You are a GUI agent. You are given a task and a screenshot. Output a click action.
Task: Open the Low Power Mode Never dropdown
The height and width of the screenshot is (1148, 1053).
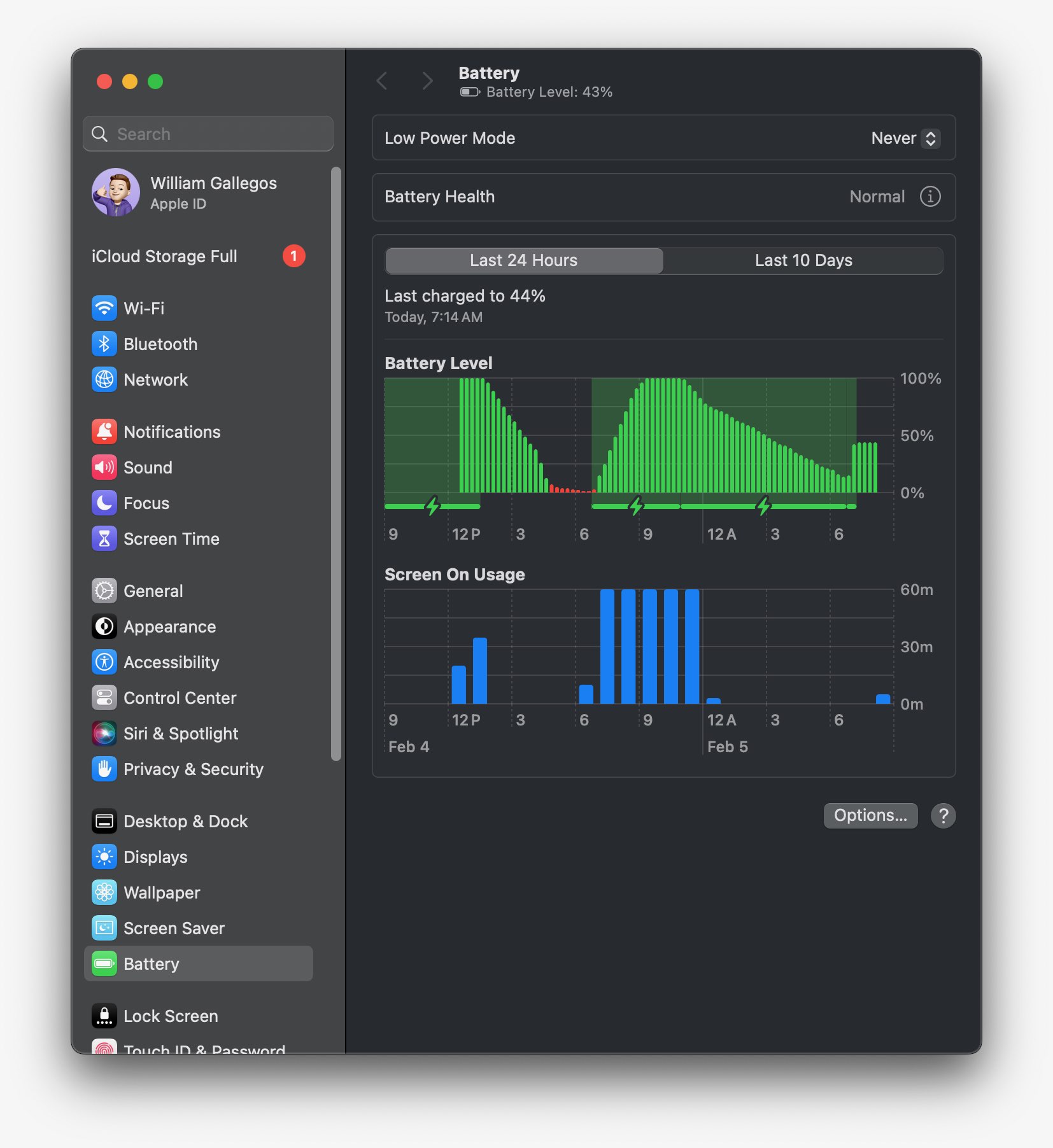coord(905,138)
